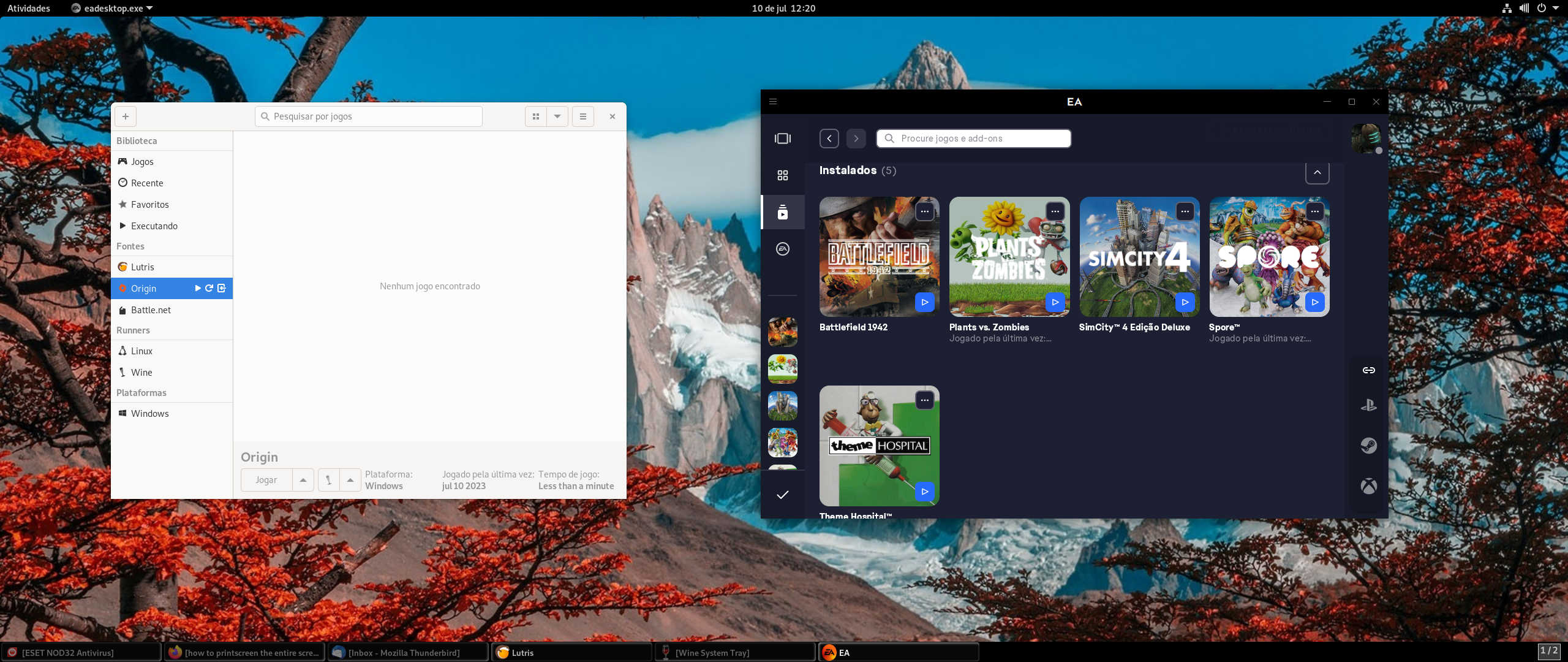Switch to Wine System Tray taskbar item
1568x662 pixels.
click(x=735, y=653)
